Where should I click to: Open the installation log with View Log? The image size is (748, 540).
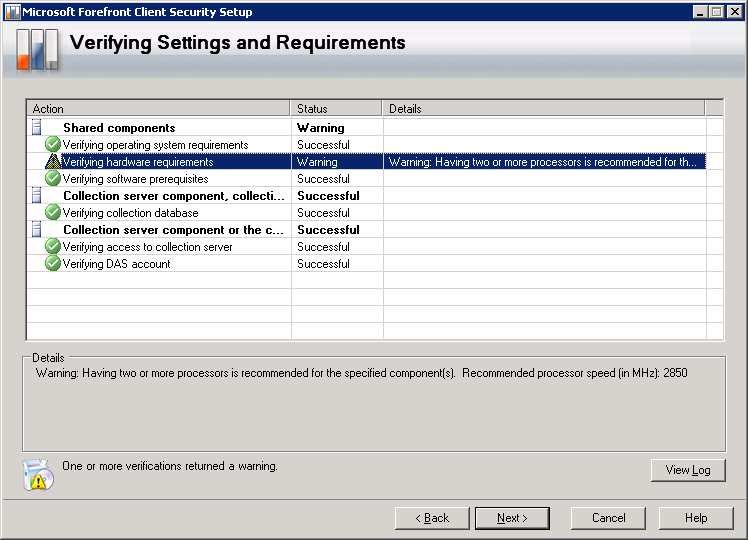click(x=688, y=470)
